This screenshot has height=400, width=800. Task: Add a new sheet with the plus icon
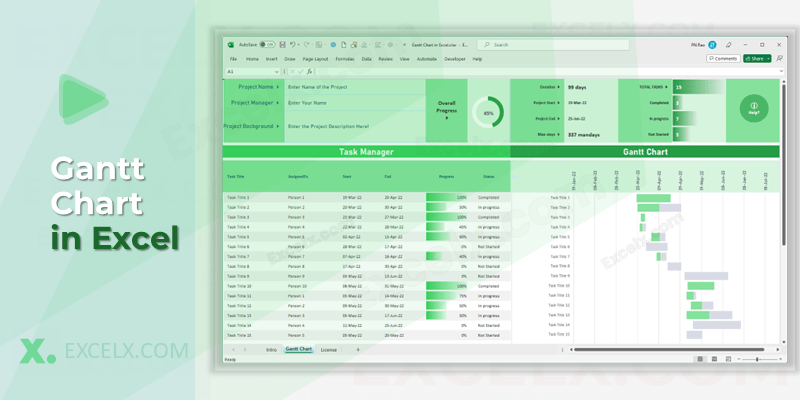coord(358,350)
